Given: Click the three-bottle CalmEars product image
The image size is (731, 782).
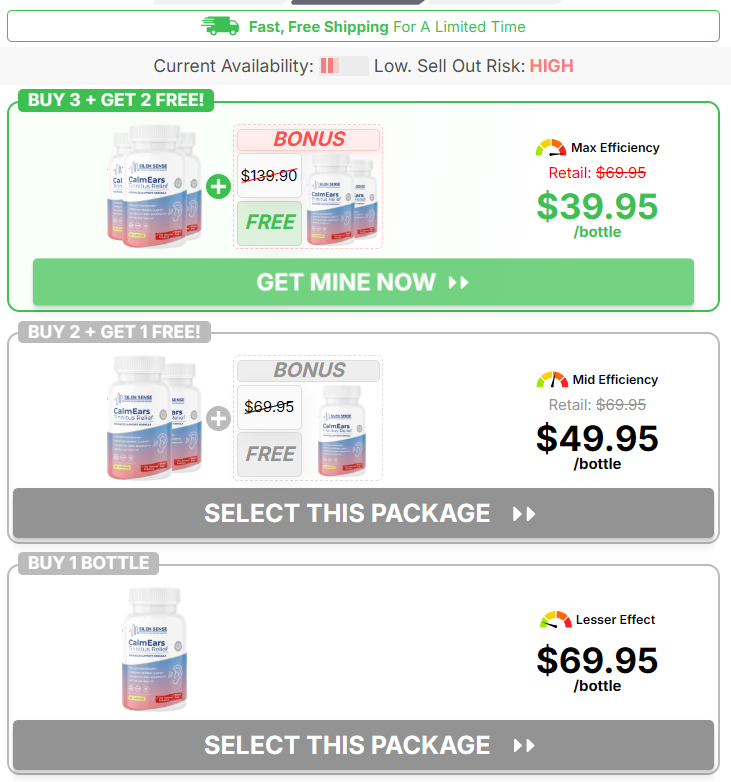Looking at the screenshot, I should [154, 186].
